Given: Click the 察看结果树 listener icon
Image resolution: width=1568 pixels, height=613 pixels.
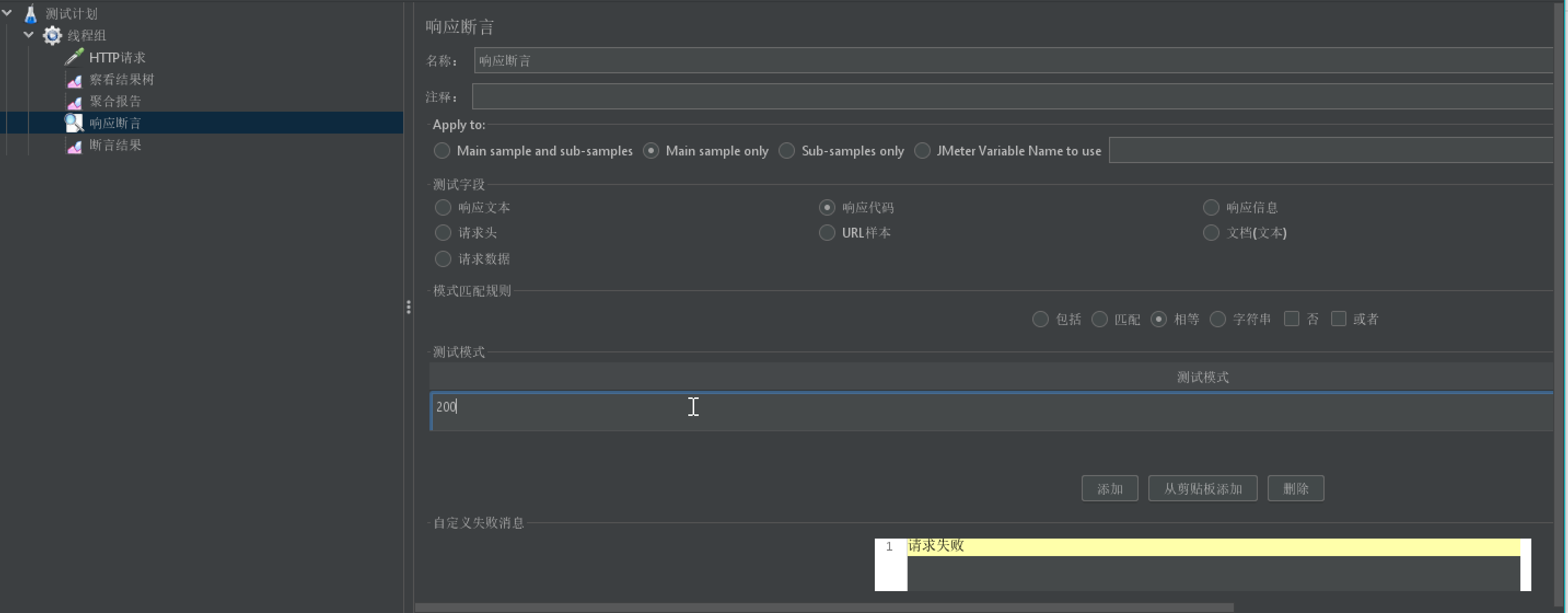Looking at the screenshot, I should (x=74, y=80).
